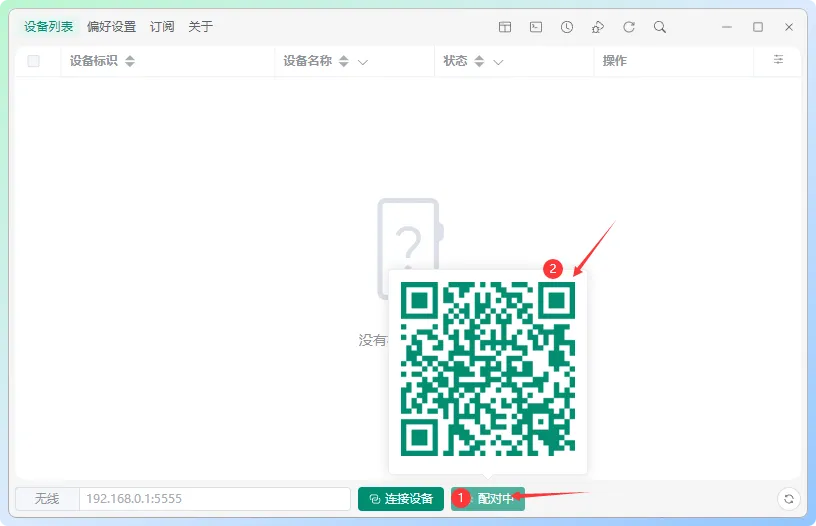Image resolution: width=816 pixels, height=526 pixels.
Task: Open the scheduled tasks clock icon
Action: point(567,27)
